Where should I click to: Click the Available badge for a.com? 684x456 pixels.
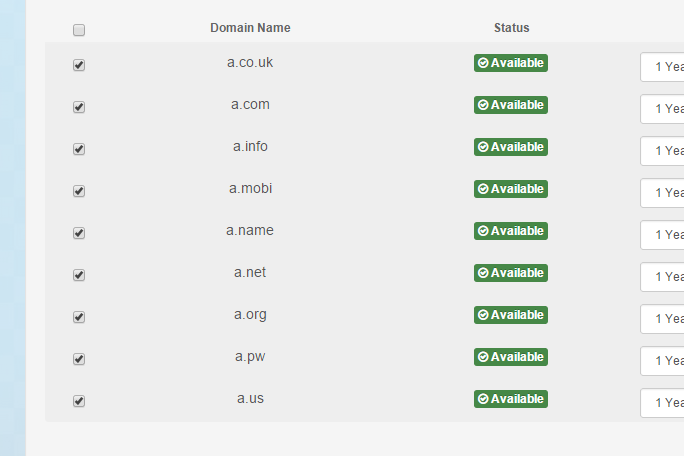pos(511,105)
